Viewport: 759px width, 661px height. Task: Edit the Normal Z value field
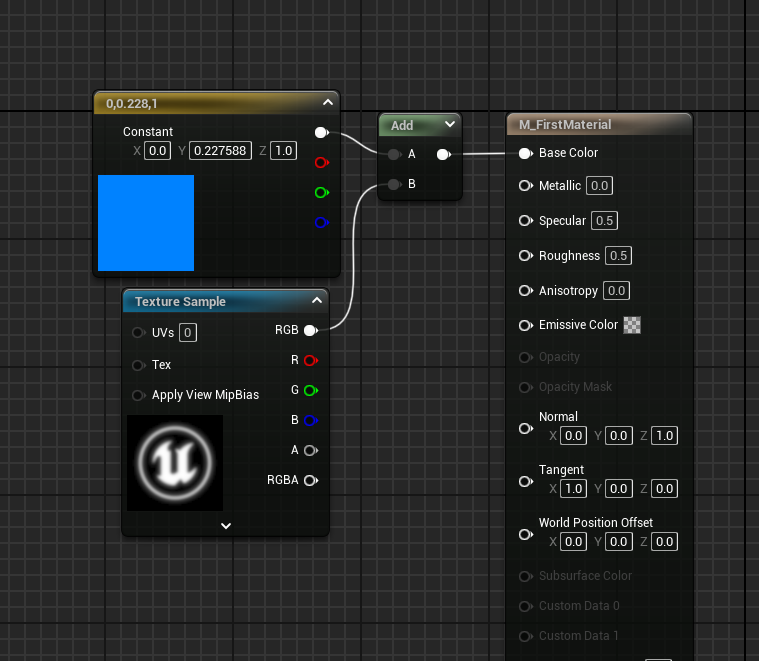[x=664, y=436]
